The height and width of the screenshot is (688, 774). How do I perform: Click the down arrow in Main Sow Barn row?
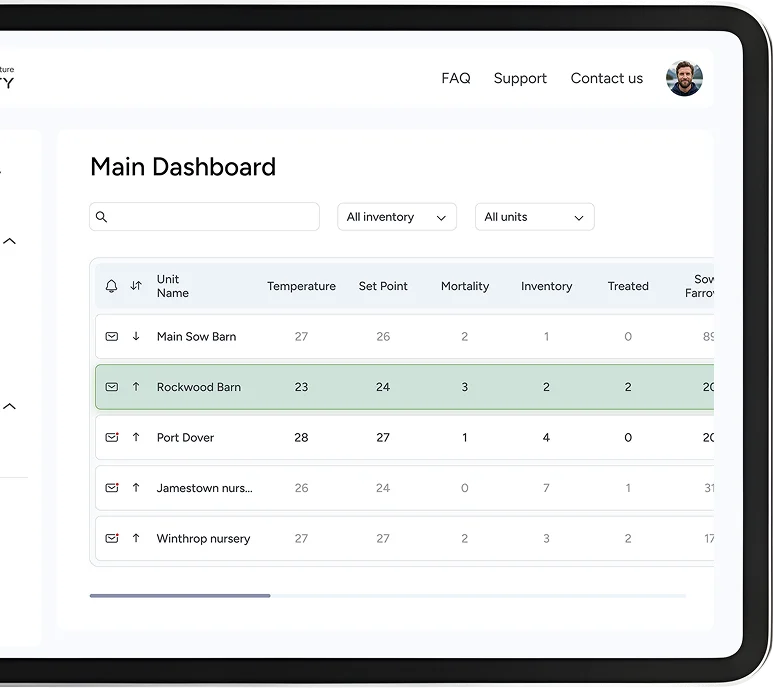(x=136, y=336)
